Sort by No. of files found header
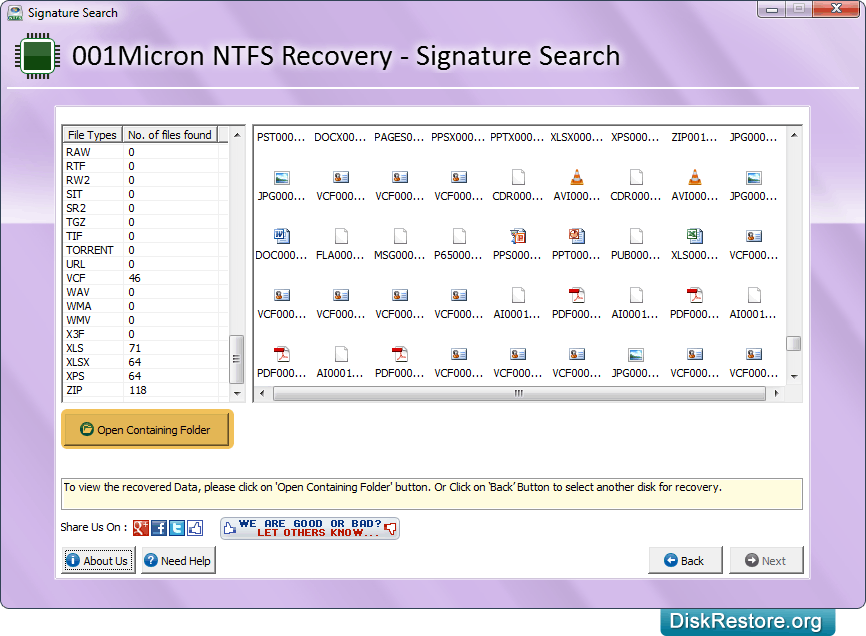The height and width of the screenshot is (636, 866). (x=170, y=135)
